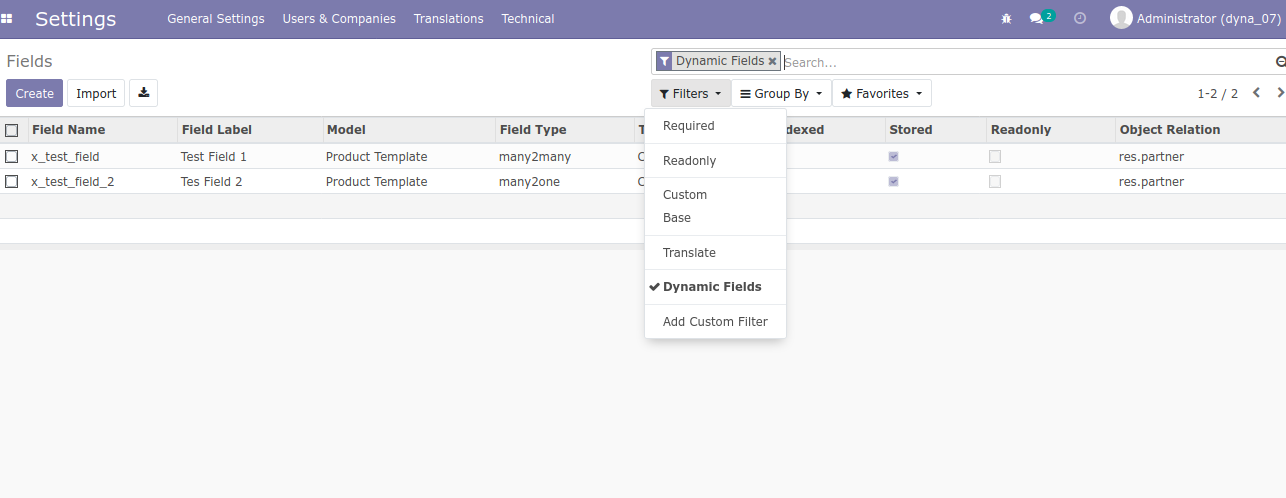
Task: Select the x_test_field row checkbox
Action: (x=12, y=157)
